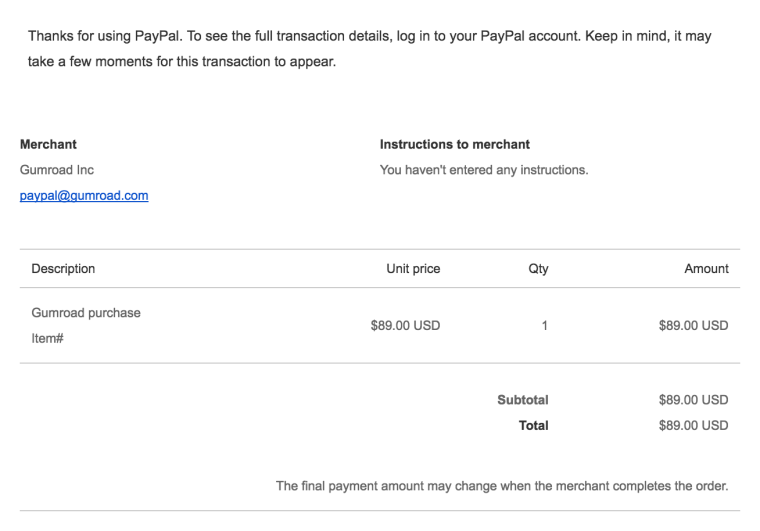The width and height of the screenshot is (760, 531).
Task: Click the $89.00 USD unit price value
Action: pyautogui.click(x=405, y=325)
